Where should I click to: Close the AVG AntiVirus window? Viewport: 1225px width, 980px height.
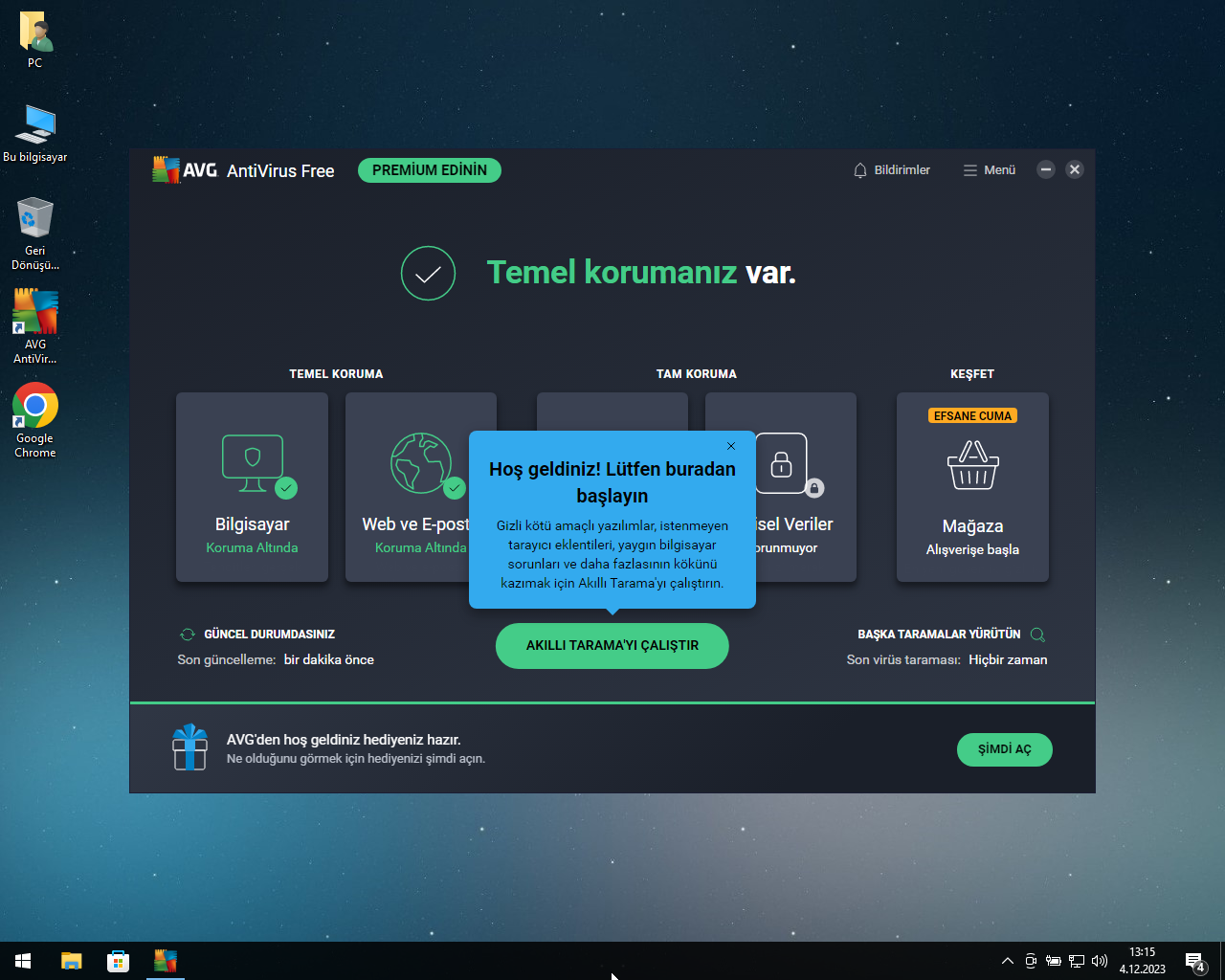(1075, 169)
